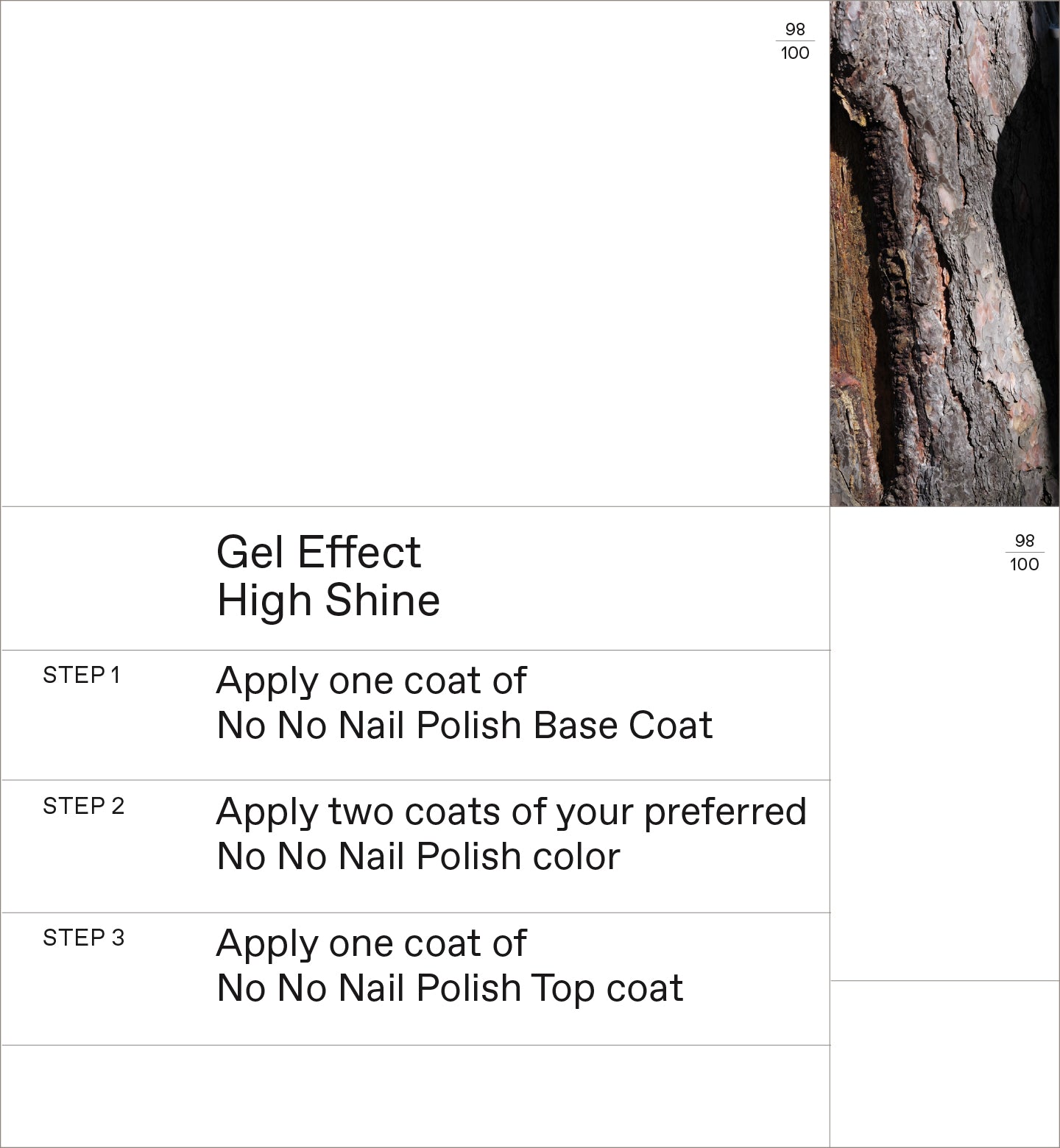This screenshot has height=1148, width=1060.
Task: Select the "Gel Effect" heading line
Action: pos(318,552)
